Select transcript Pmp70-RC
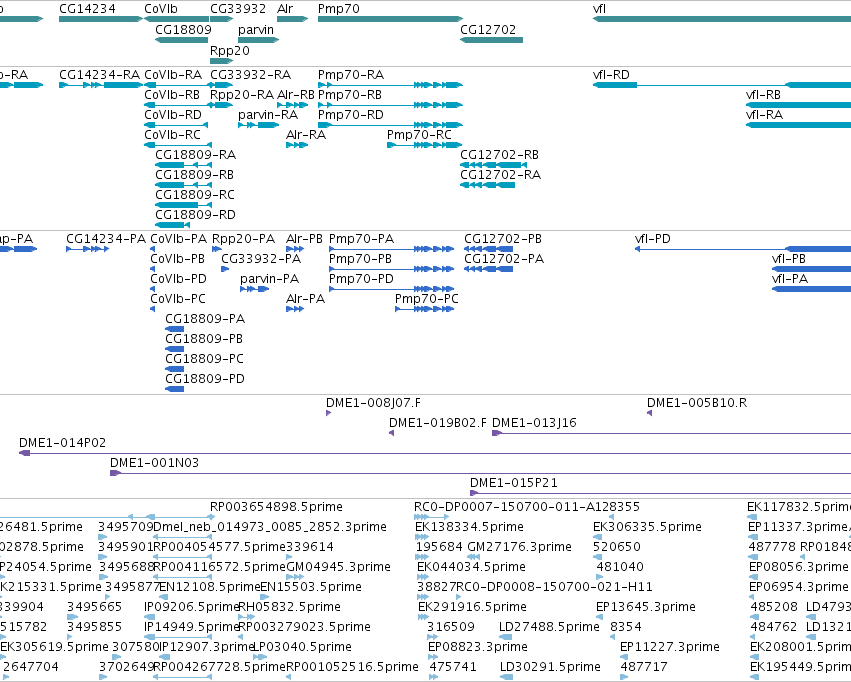 click(x=424, y=145)
